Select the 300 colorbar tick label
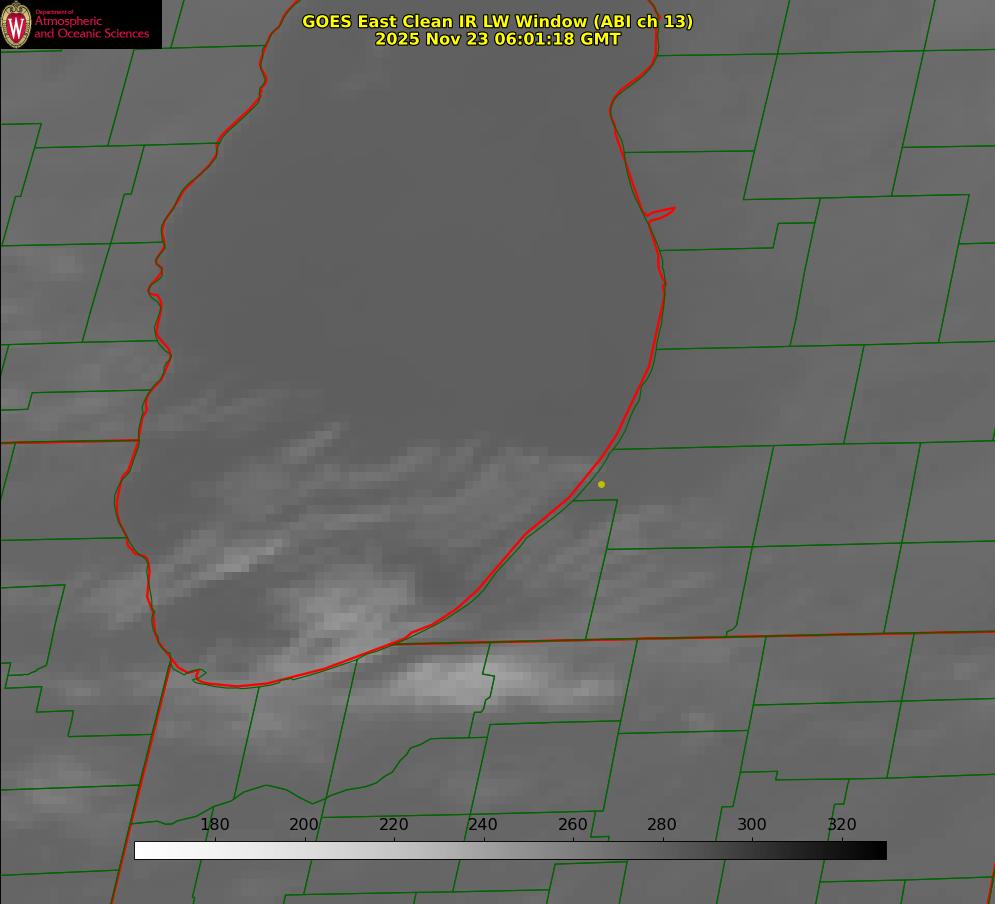995x904 pixels. pos(751,824)
